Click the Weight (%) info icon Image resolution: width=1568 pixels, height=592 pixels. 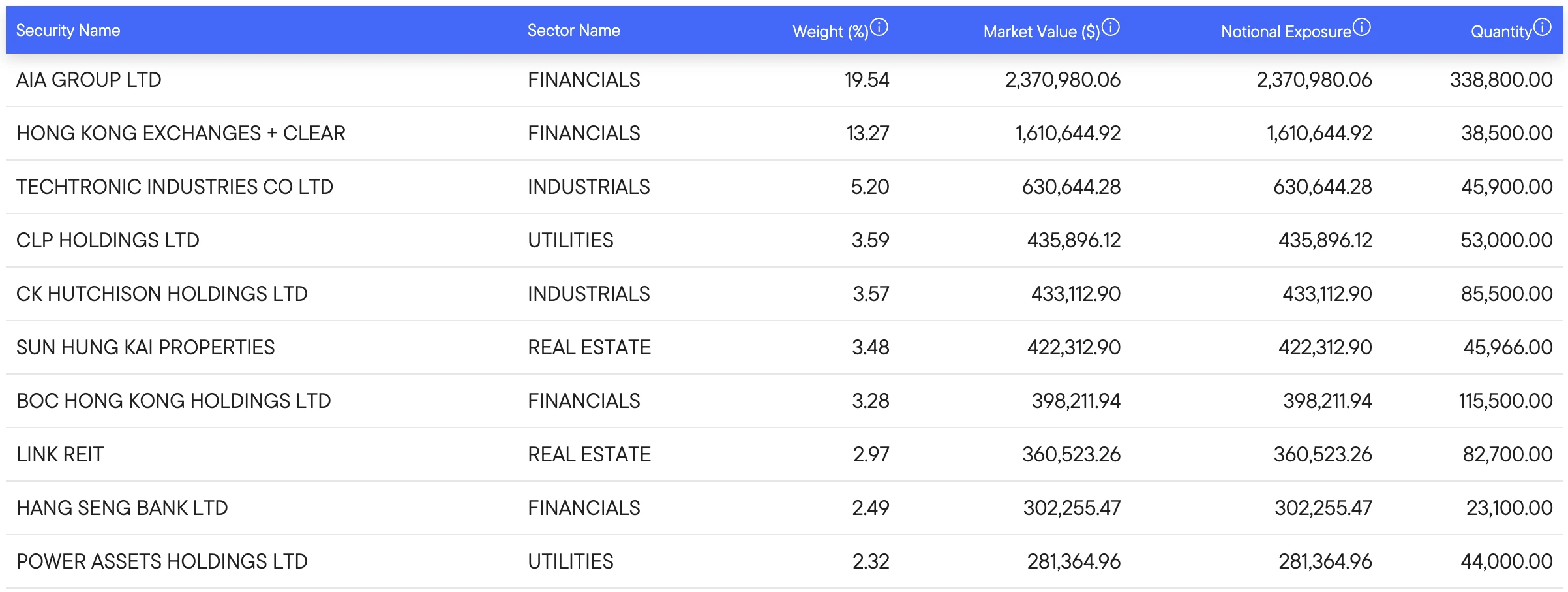tap(879, 27)
